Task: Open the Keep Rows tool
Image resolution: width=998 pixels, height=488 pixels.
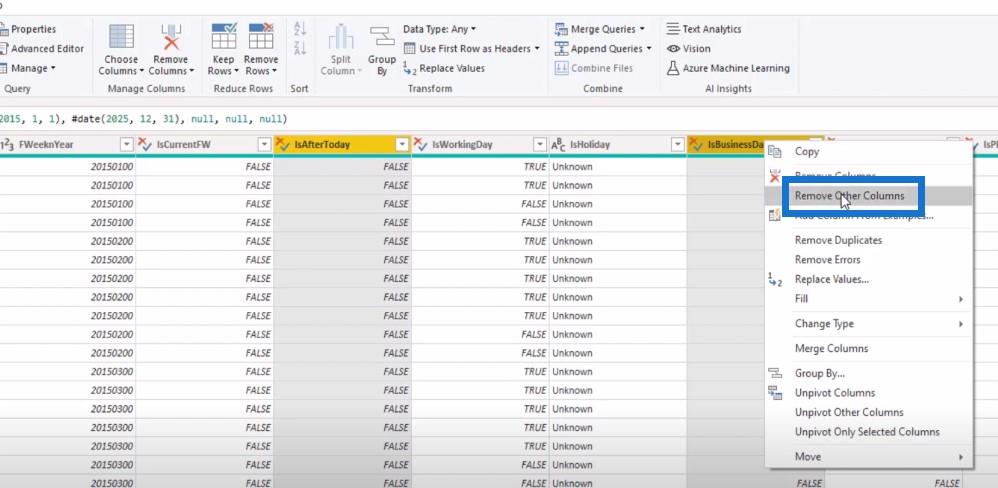Action: (223, 49)
